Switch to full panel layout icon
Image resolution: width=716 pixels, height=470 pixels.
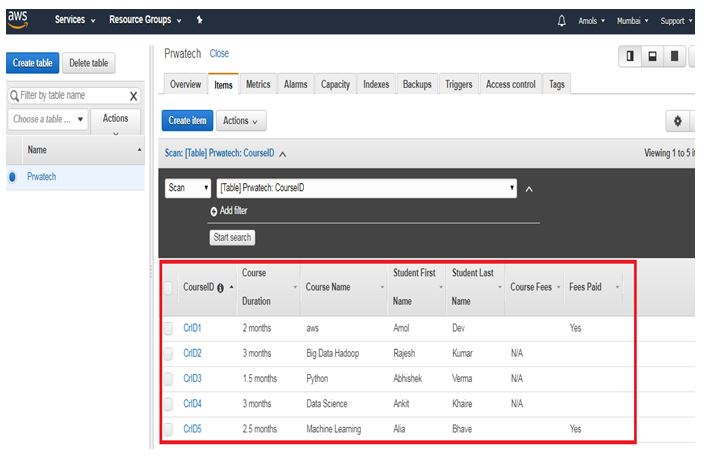(x=674, y=56)
